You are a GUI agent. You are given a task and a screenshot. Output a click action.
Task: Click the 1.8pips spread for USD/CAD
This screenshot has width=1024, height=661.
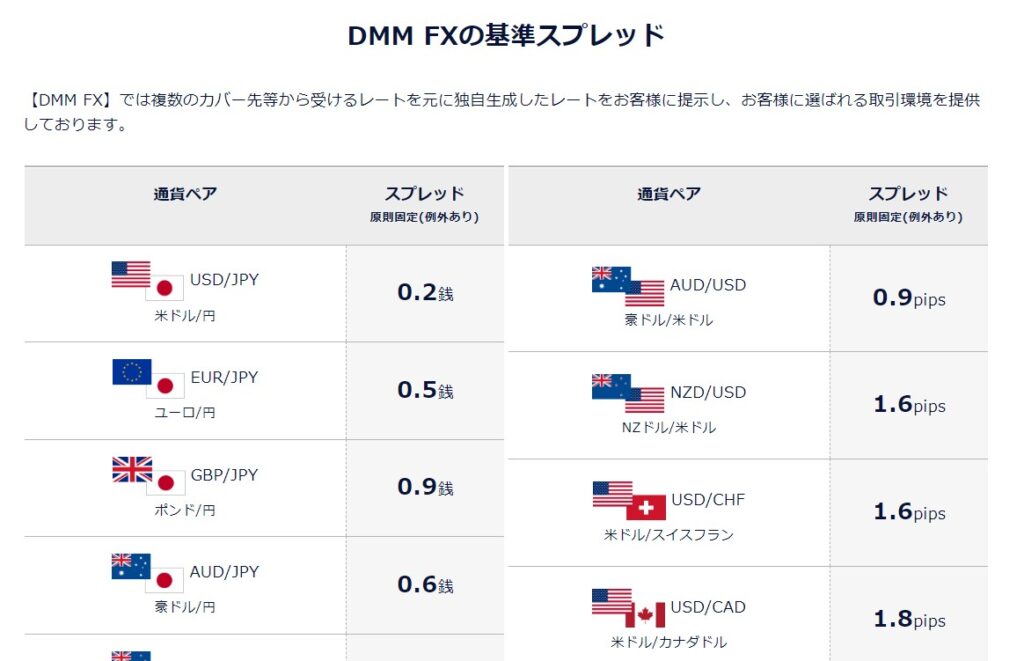tap(909, 620)
